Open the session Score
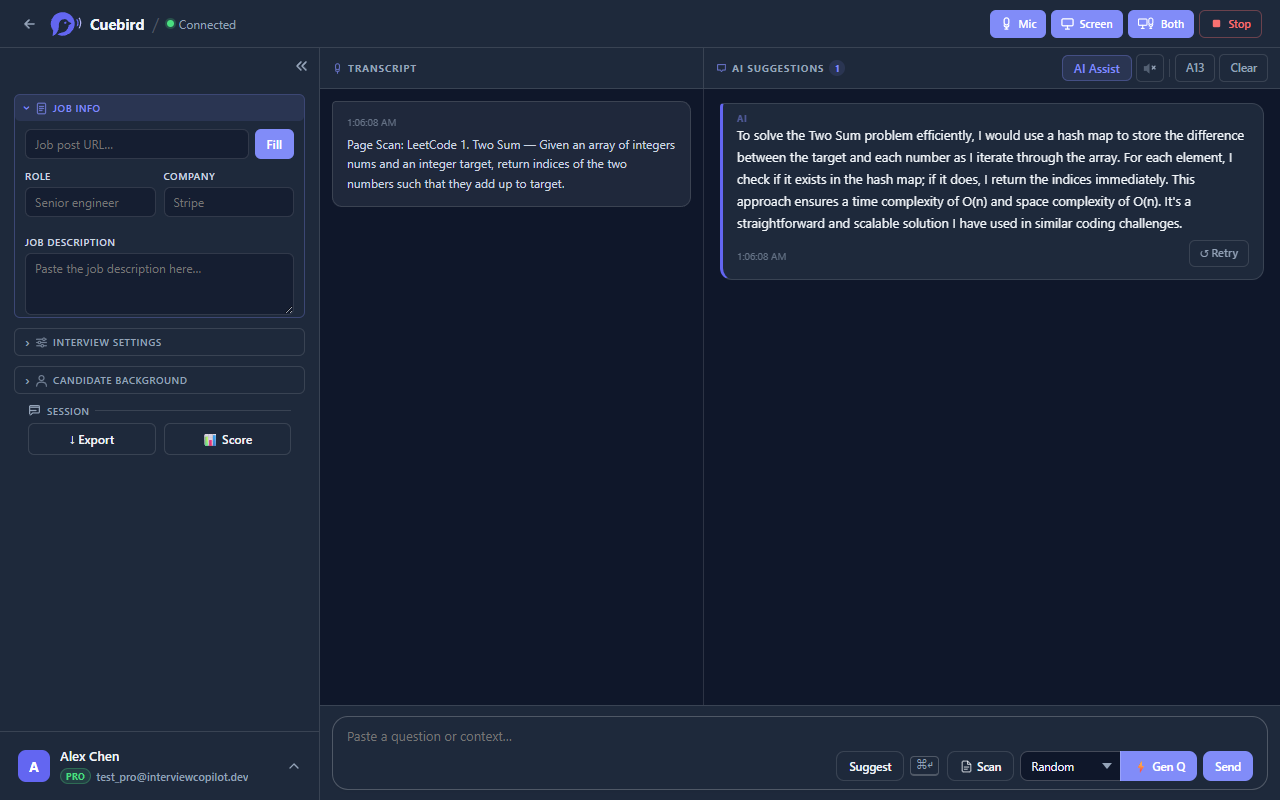Viewport: 1280px width, 800px height. 228,439
